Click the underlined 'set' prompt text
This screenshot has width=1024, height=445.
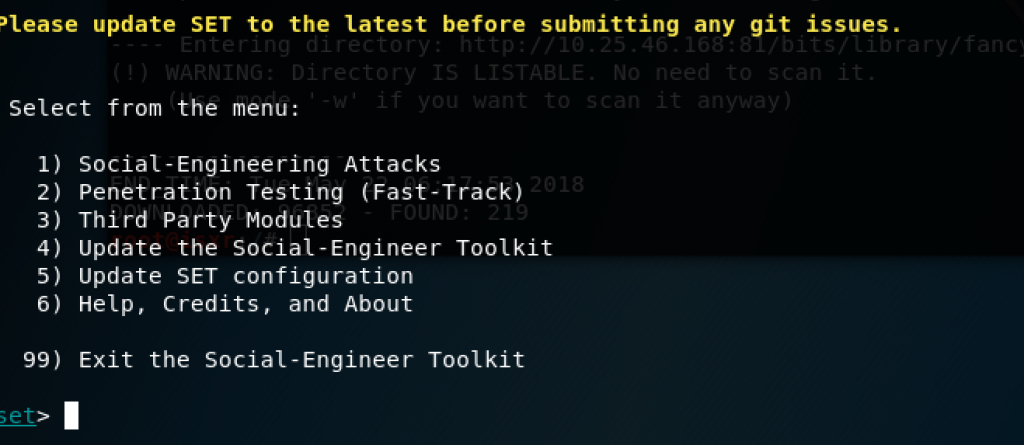(x=17, y=416)
